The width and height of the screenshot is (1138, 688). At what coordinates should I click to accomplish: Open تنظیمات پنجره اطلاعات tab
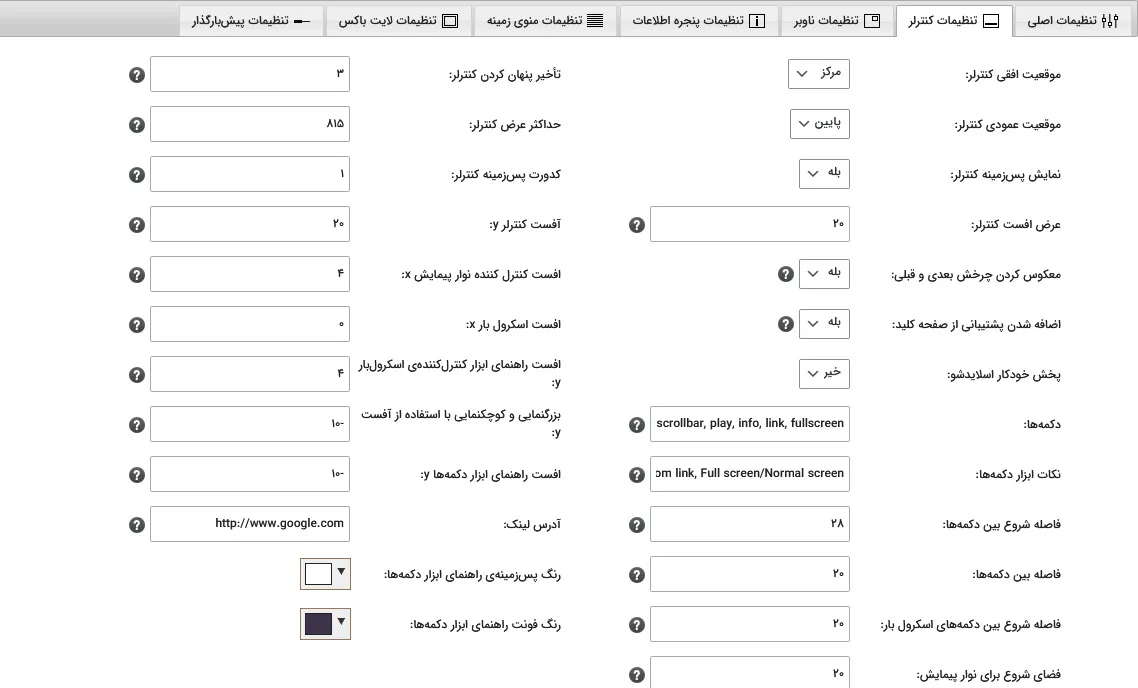point(699,20)
